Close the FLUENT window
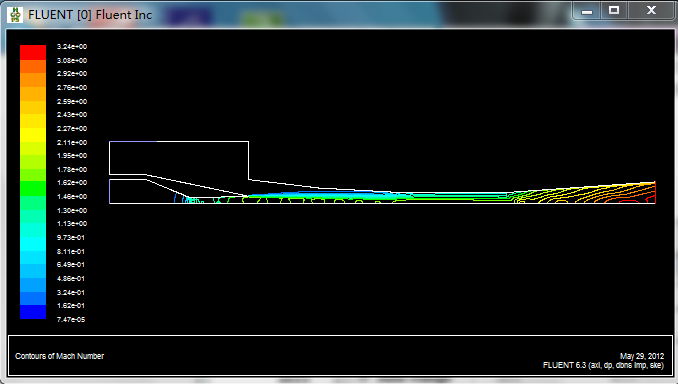This screenshot has height=384, width=678. [651, 11]
